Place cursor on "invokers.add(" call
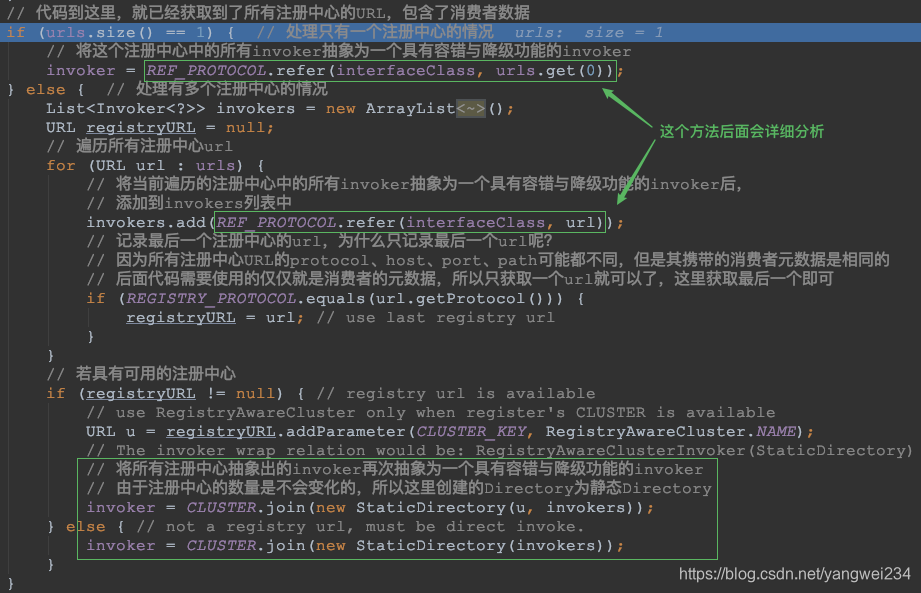This screenshot has width=921, height=593. (150, 223)
